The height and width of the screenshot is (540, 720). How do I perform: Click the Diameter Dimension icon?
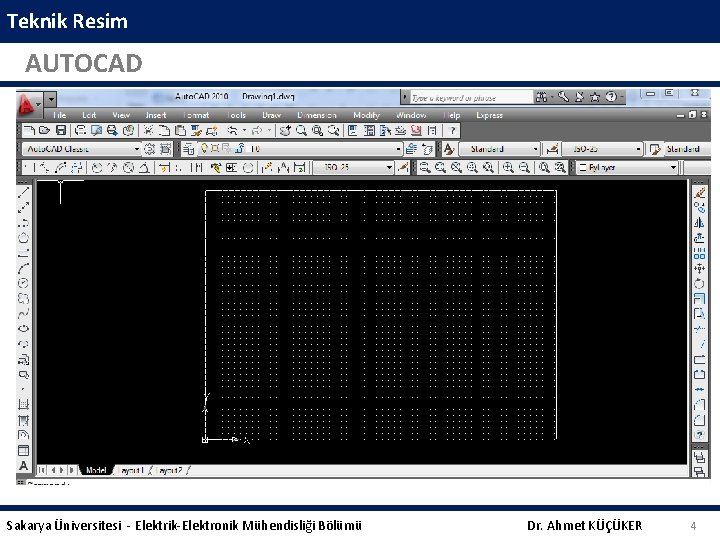tap(129, 168)
